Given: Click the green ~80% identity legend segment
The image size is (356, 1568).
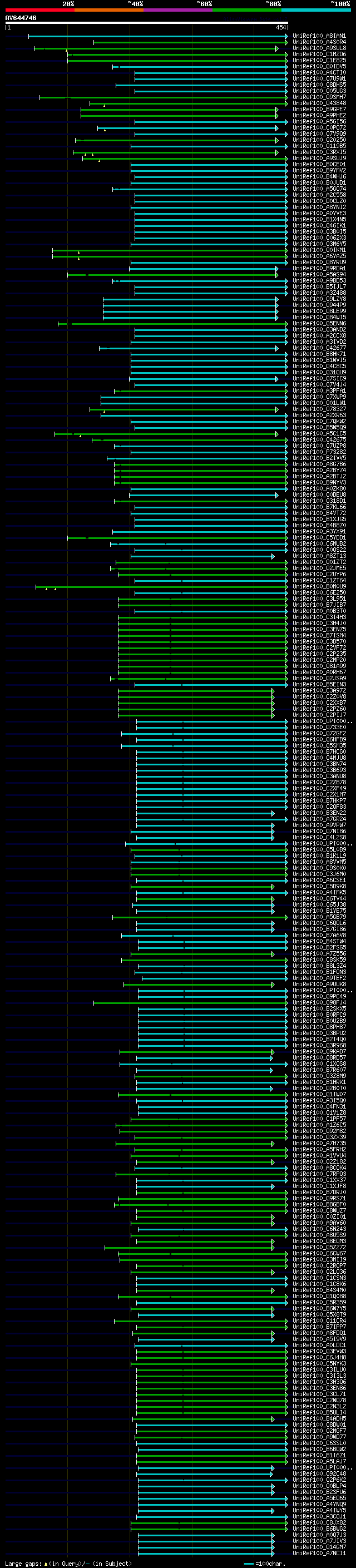Looking at the screenshot, I should pyautogui.click(x=247, y=10).
